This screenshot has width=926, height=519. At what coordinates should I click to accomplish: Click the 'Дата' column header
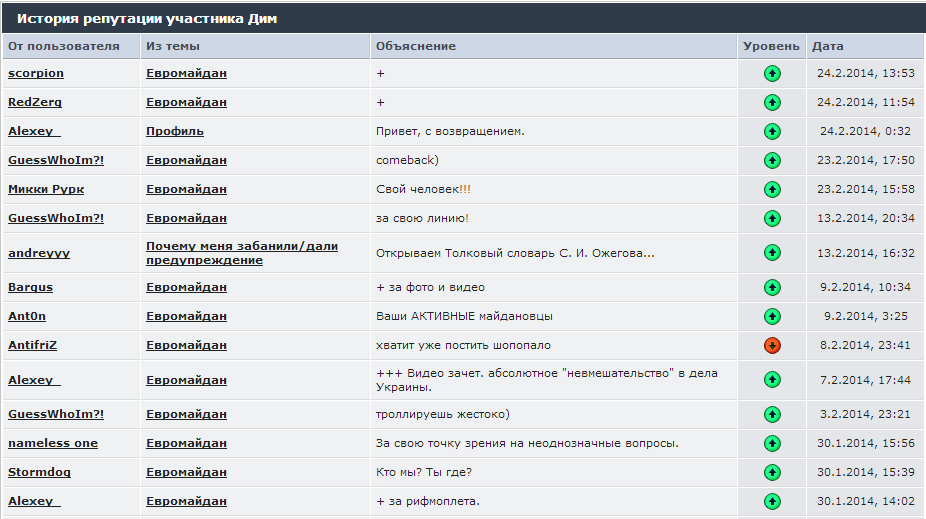click(828, 46)
